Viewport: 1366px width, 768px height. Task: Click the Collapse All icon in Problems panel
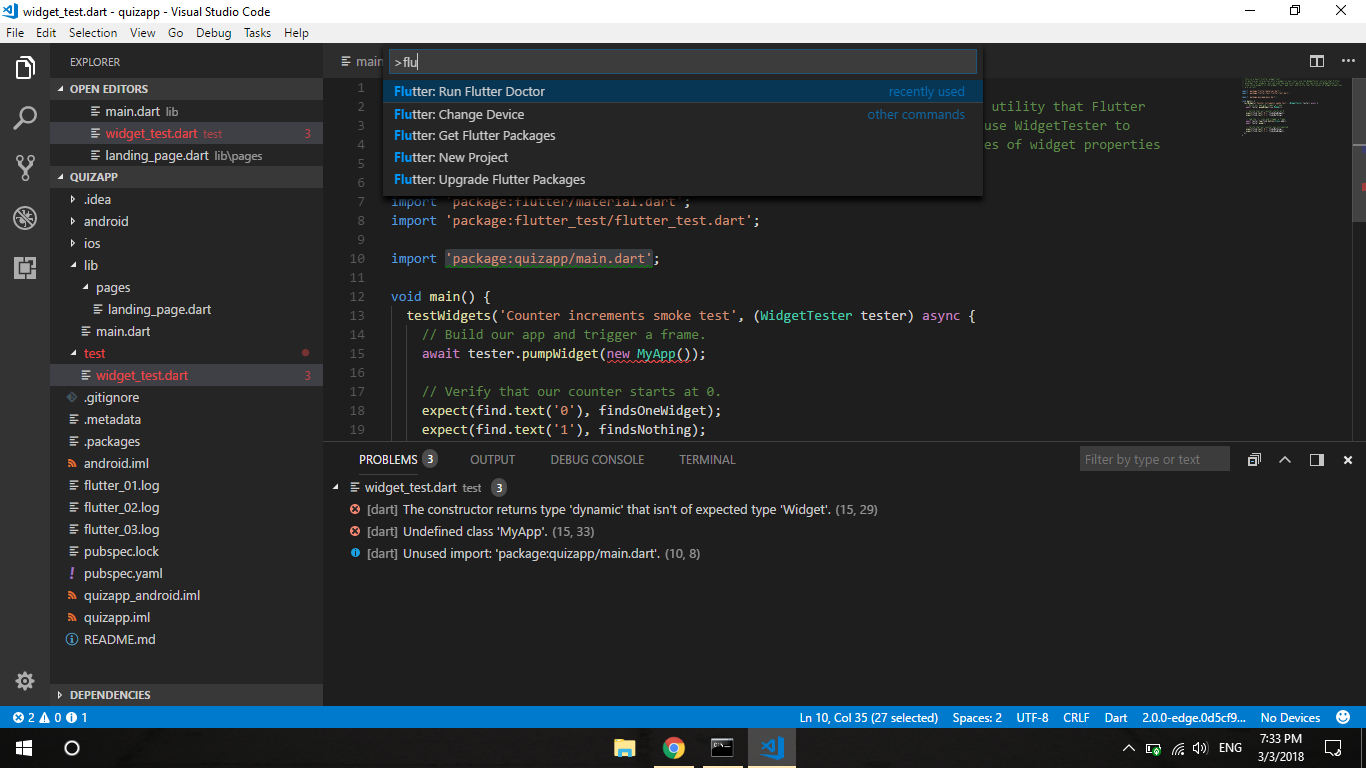[x=1254, y=458]
